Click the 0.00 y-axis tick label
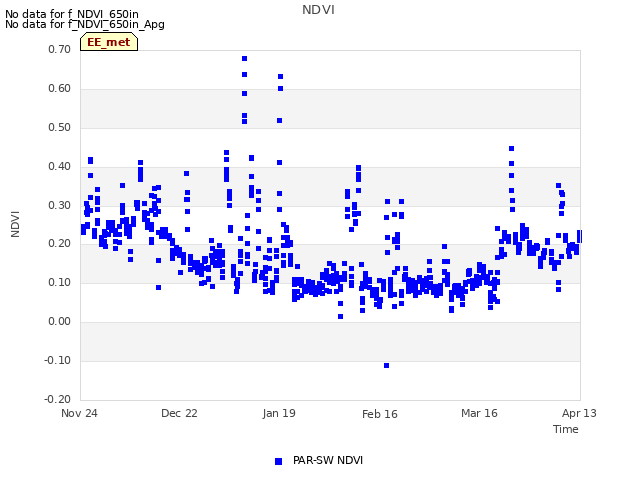Screen dimensions: 640x480 60,322
